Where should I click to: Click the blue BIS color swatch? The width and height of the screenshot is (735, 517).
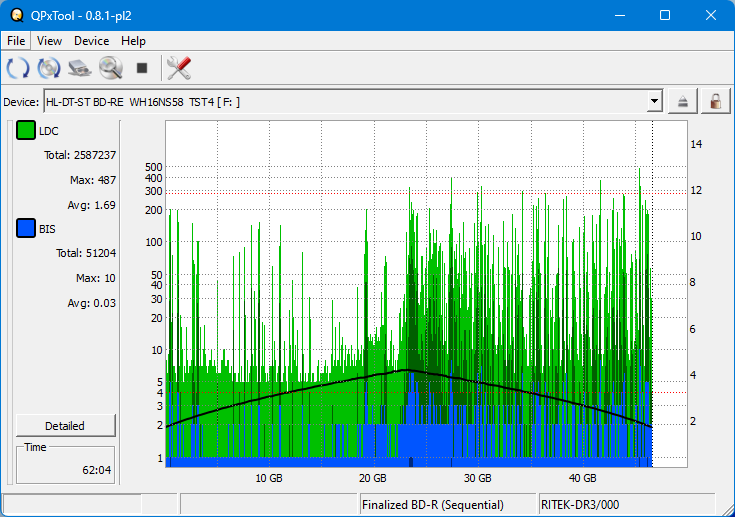pyautogui.click(x=26, y=228)
